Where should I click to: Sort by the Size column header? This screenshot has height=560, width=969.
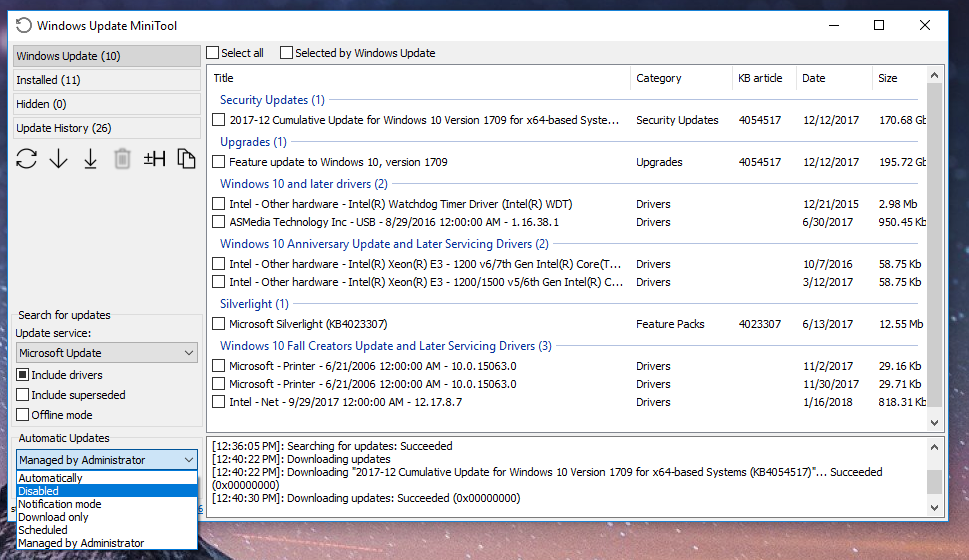pyautogui.click(x=899, y=78)
